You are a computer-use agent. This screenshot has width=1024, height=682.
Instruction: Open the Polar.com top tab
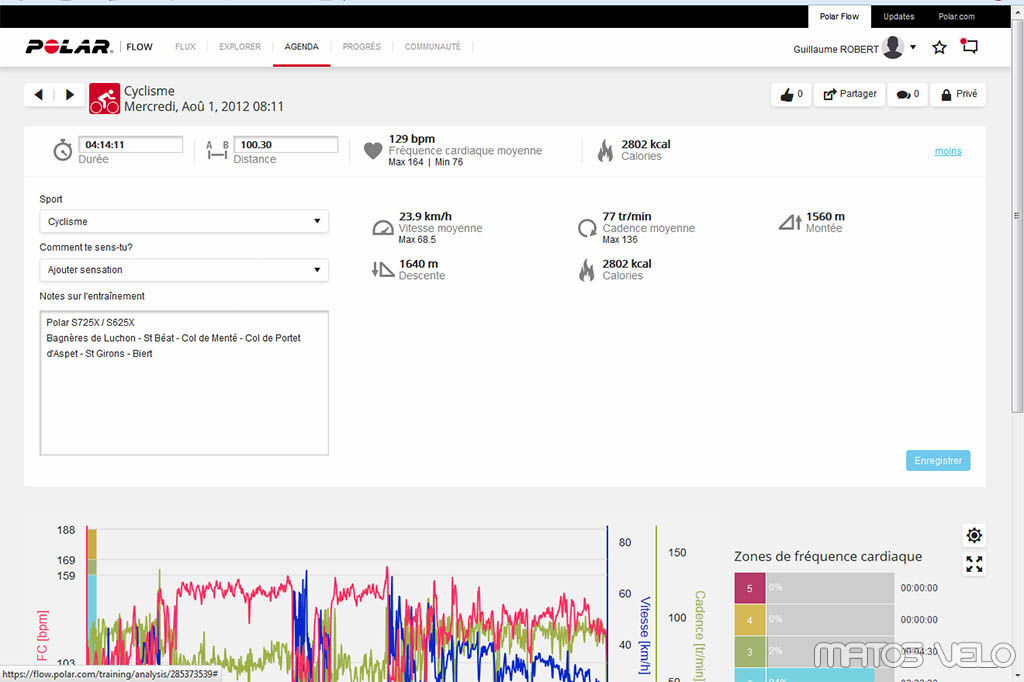(956, 17)
